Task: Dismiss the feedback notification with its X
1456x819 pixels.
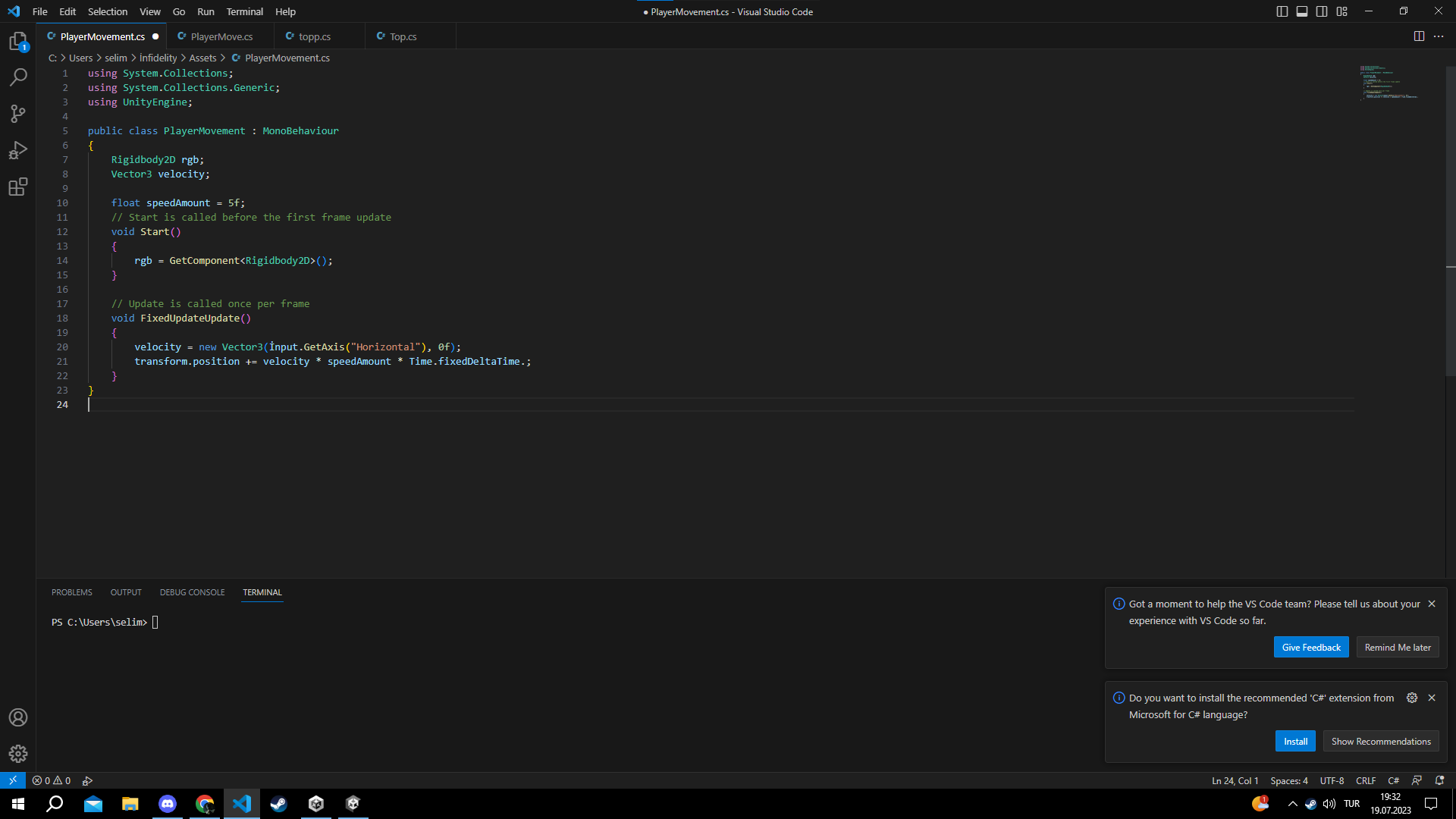Action: (1432, 604)
